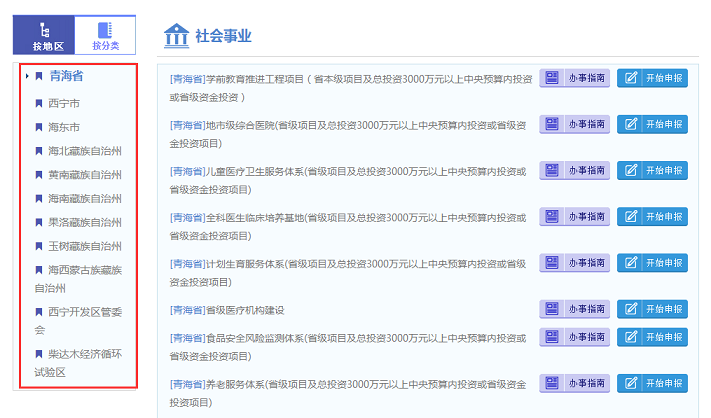Open 学前教育推进工程项目 link
Screen dimensions: 711x418
351,88
